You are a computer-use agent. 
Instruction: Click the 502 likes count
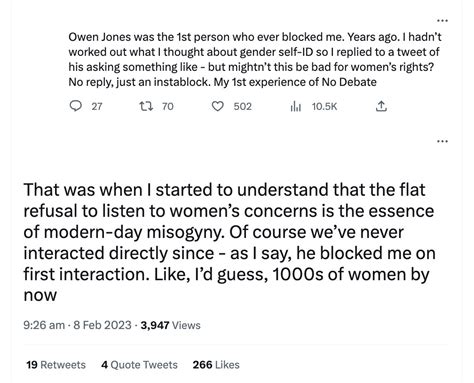click(x=243, y=107)
